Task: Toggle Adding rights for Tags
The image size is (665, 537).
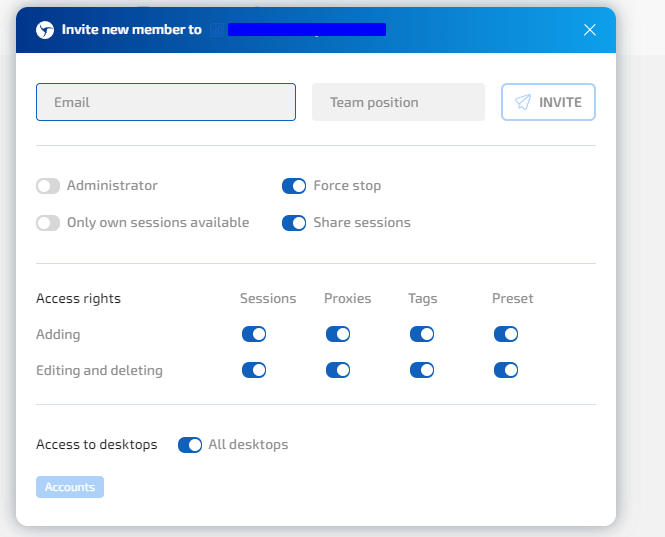Action: 422,334
